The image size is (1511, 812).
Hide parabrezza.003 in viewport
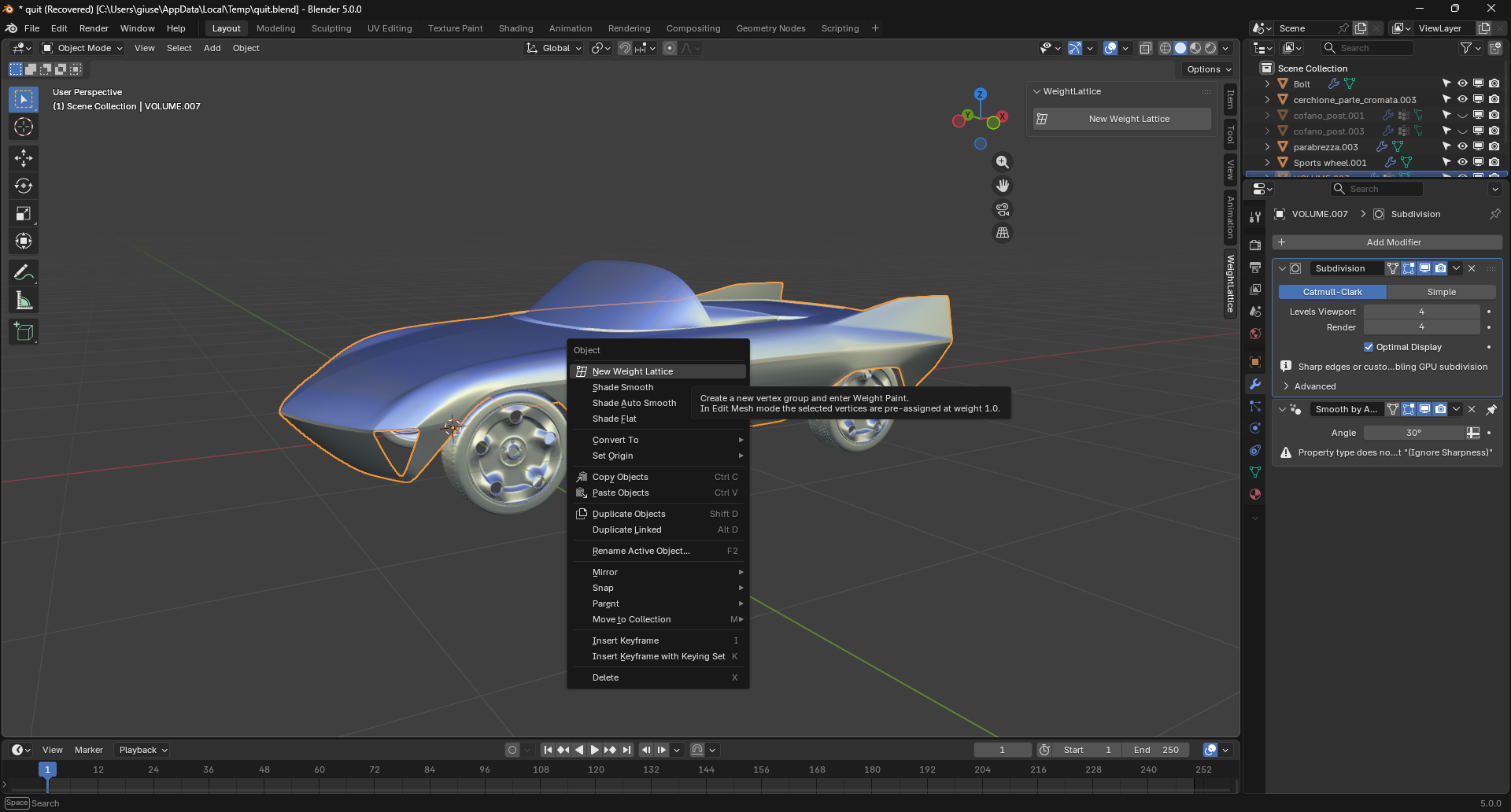pos(1462,146)
